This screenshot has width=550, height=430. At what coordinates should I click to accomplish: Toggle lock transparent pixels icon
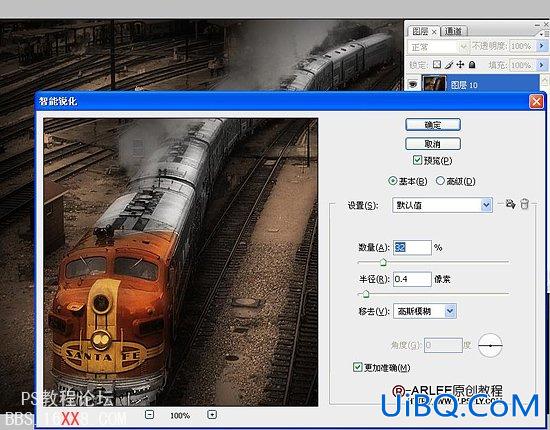point(437,65)
